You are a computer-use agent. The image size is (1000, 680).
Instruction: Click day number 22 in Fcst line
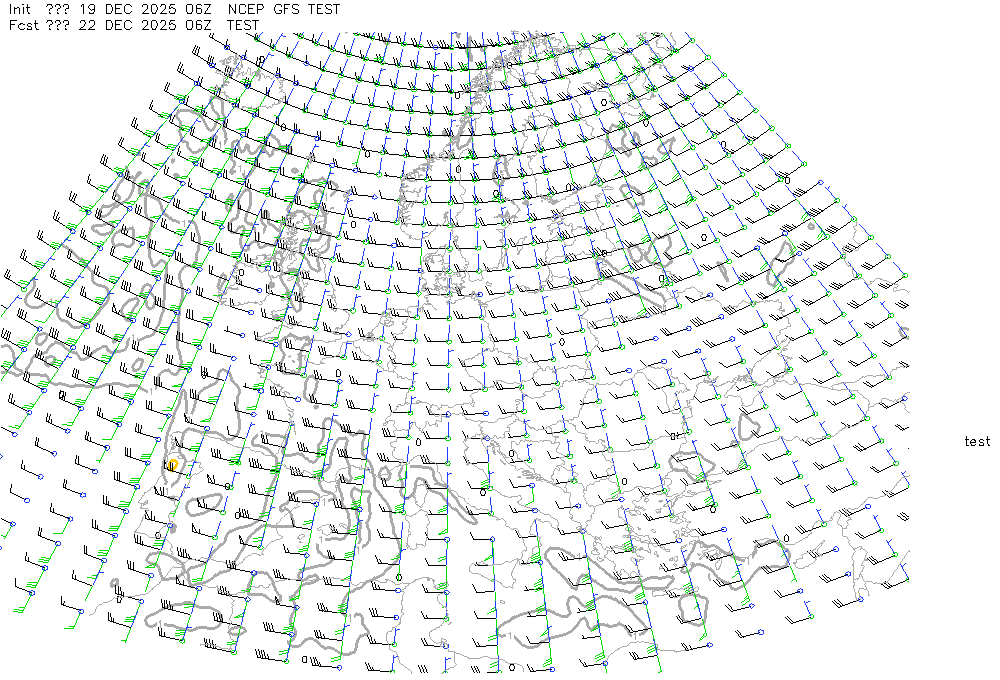click(x=87, y=25)
